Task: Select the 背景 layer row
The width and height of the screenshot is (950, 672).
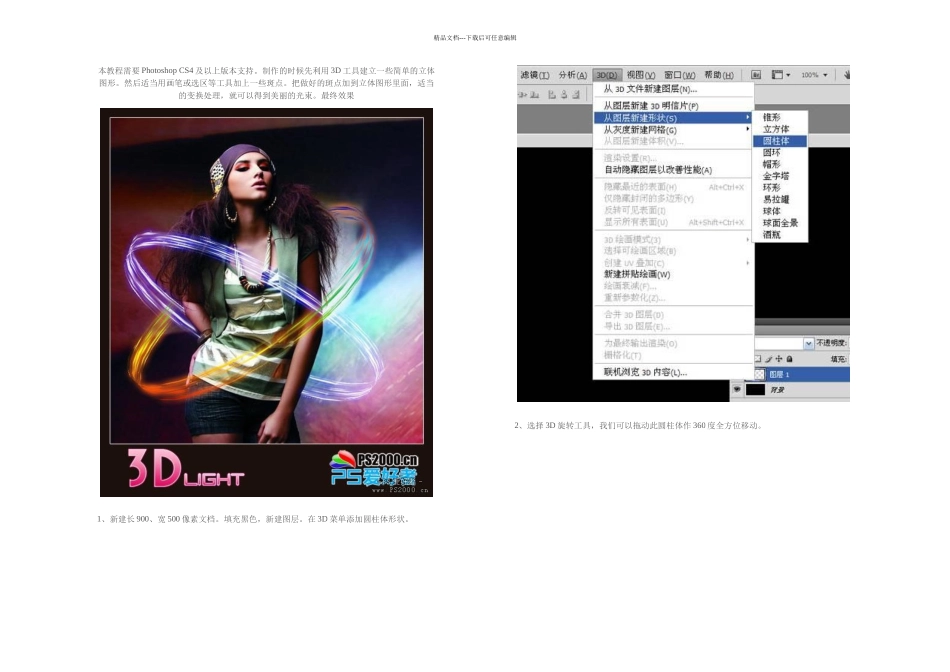Action: (x=790, y=390)
